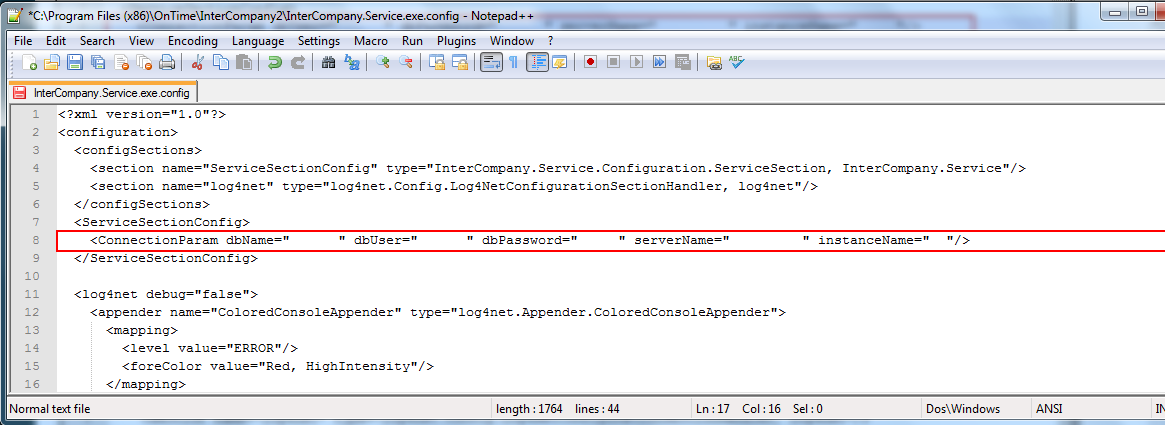The image size is (1165, 425).
Task: Click the <configuration> tag on line 2
Action: (x=117, y=132)
